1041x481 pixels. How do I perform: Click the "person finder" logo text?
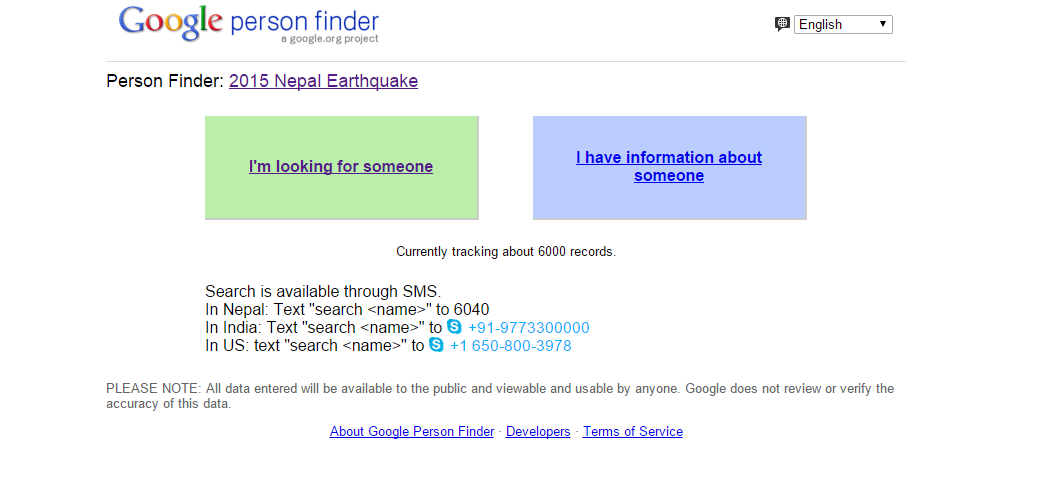tap(305, 21)
